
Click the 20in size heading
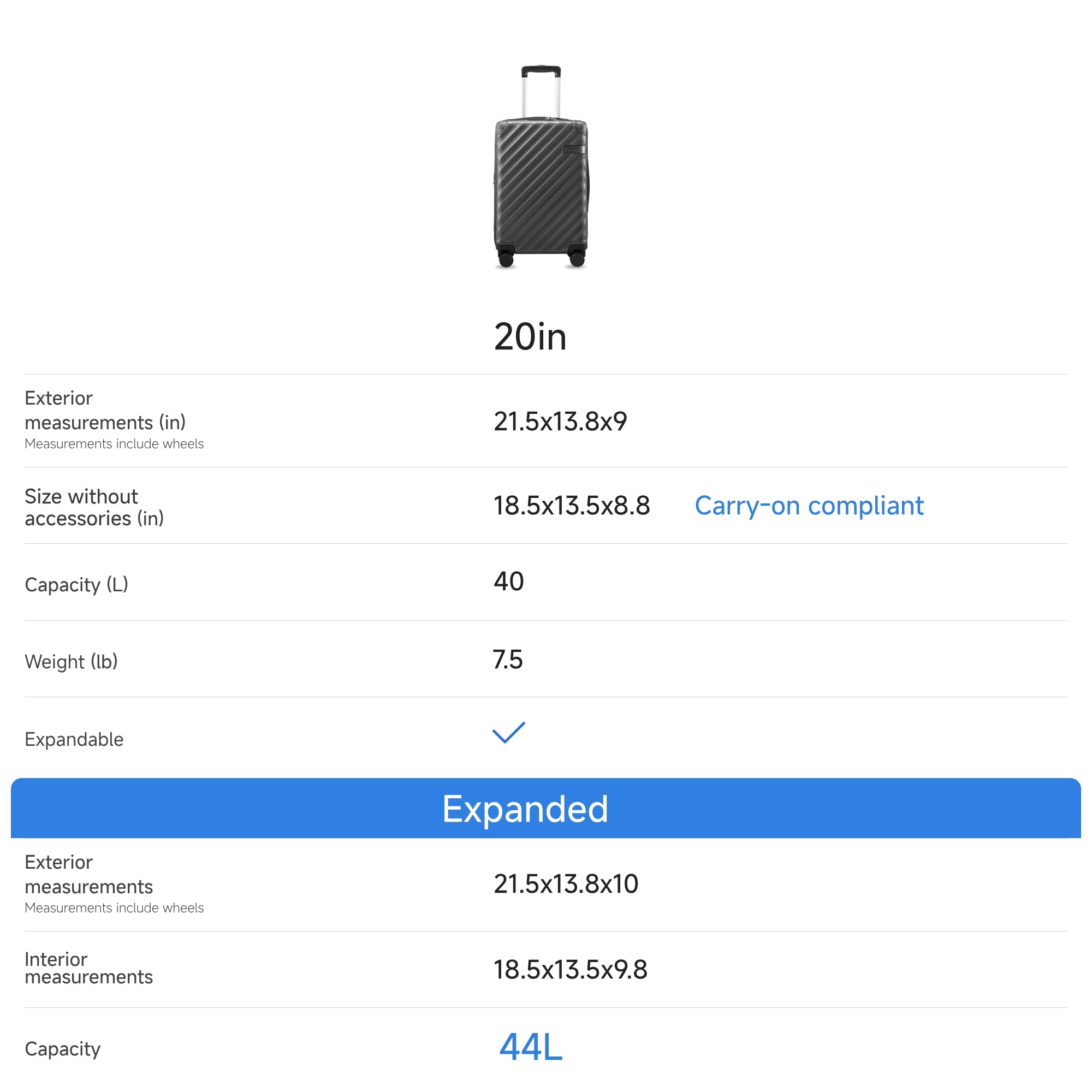click(x=530, y=337)
